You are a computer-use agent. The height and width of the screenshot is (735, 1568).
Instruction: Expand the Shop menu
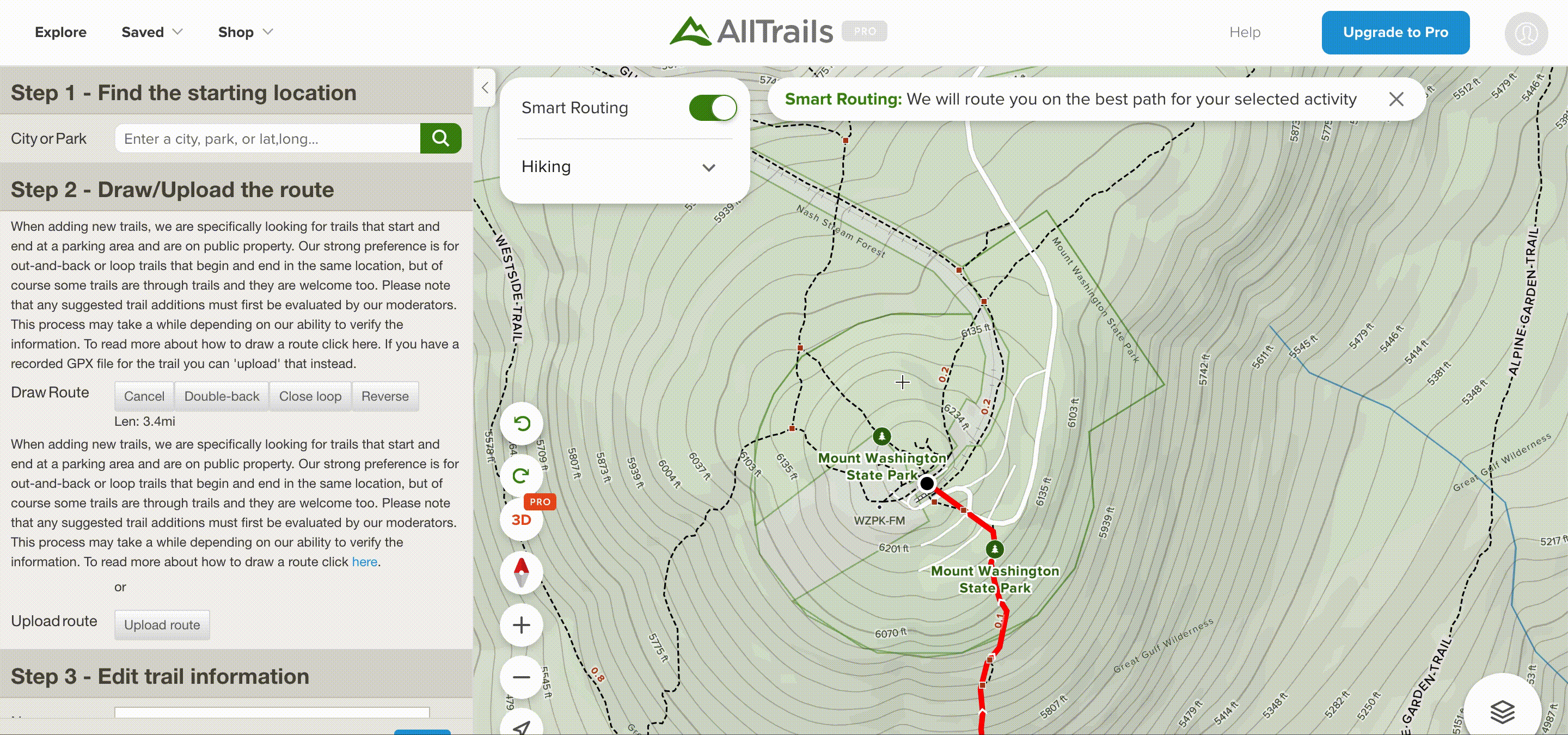(x=246, y=32)
